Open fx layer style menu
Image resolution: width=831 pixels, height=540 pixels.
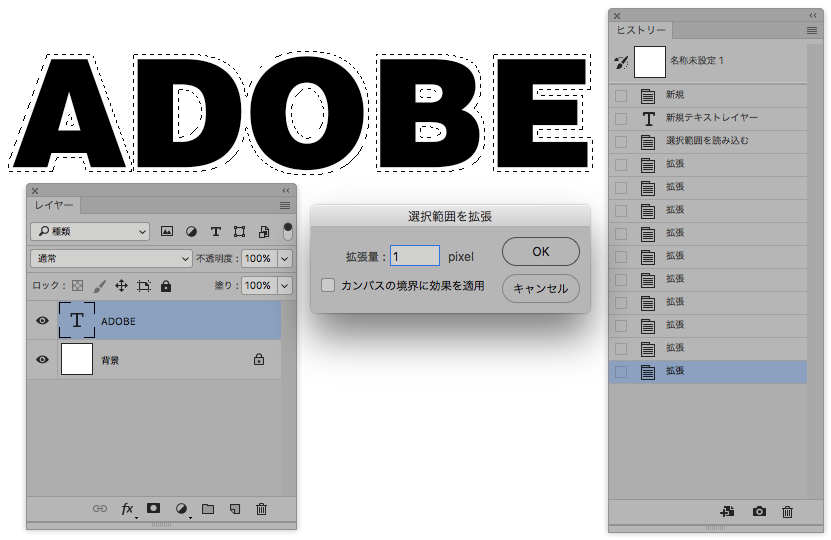point(127,509)
